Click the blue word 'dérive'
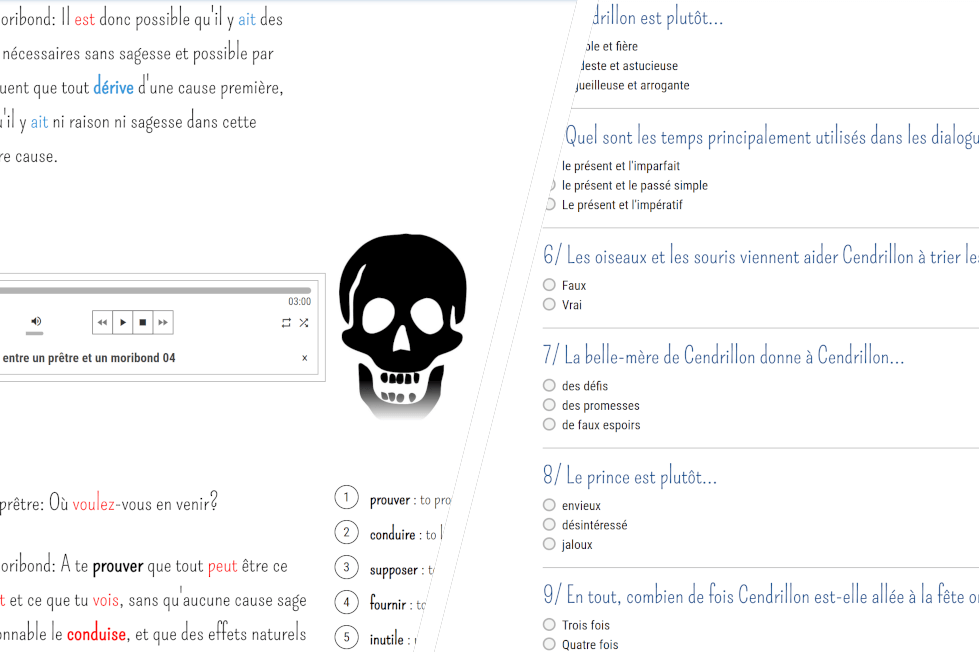 click(x=114, y=87)
